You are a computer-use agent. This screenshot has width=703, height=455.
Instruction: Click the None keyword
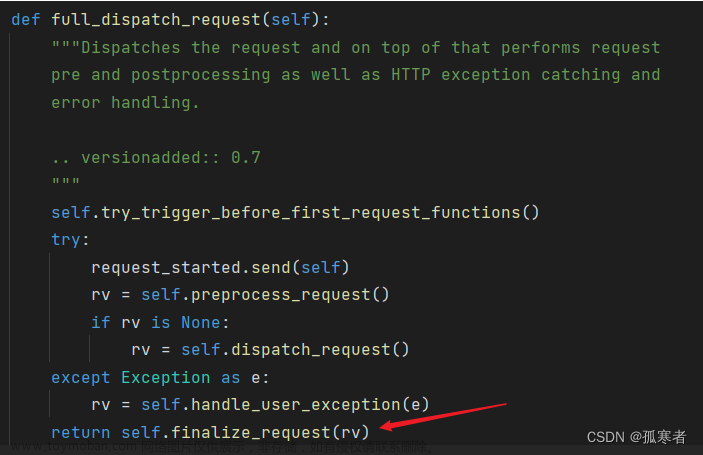tap(200, 322)
